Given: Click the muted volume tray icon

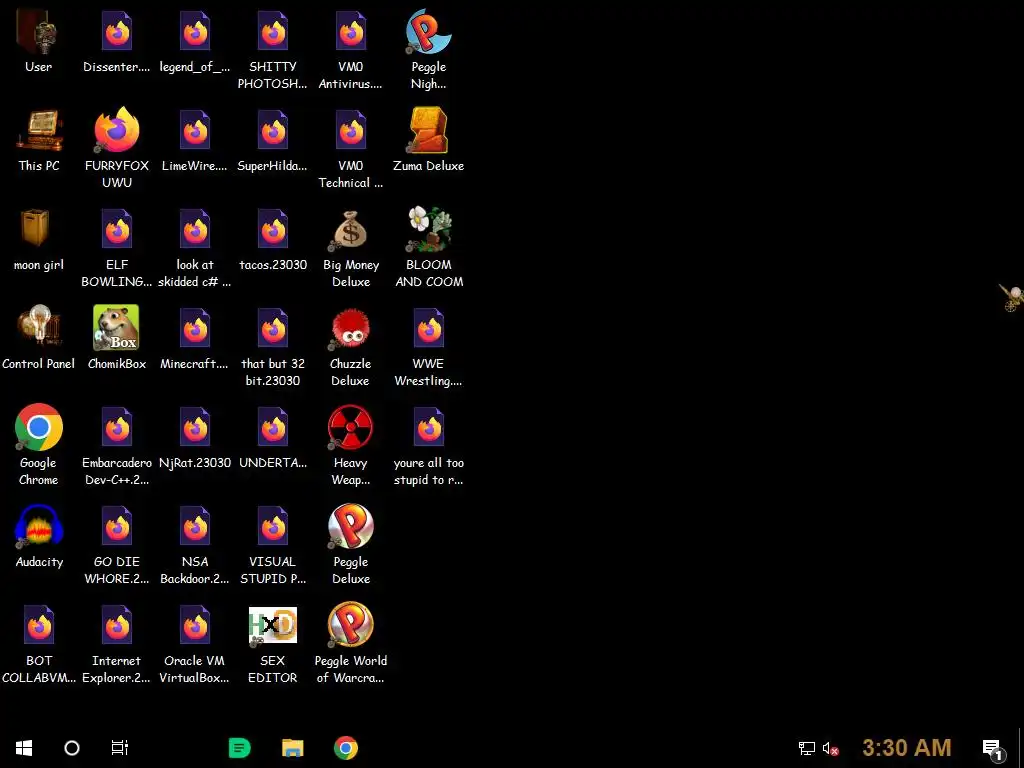Looking at the screenshot, I should (x=831, y=748).
